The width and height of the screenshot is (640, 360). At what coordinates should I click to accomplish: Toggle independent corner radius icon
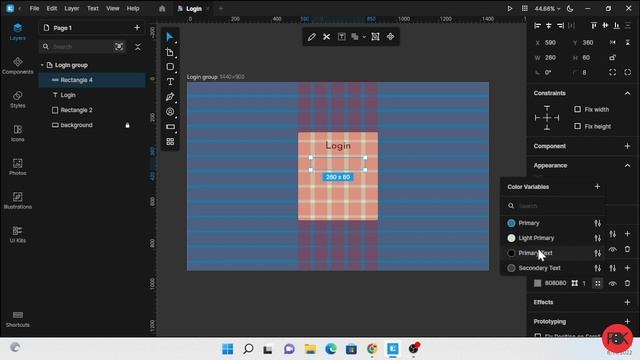pyautogui.click(x=613, y=72)
